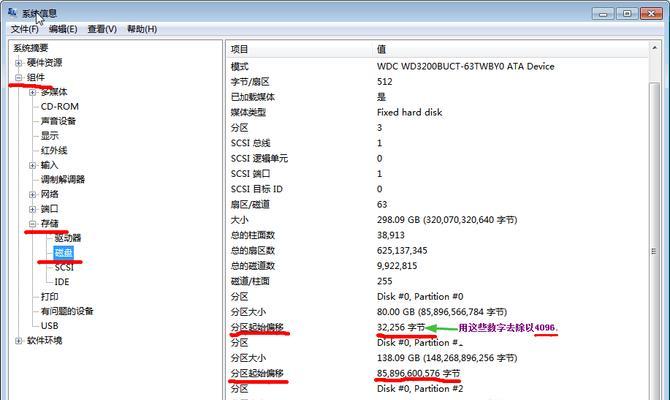Select the 总的柱面数 row

pos(437,235)
